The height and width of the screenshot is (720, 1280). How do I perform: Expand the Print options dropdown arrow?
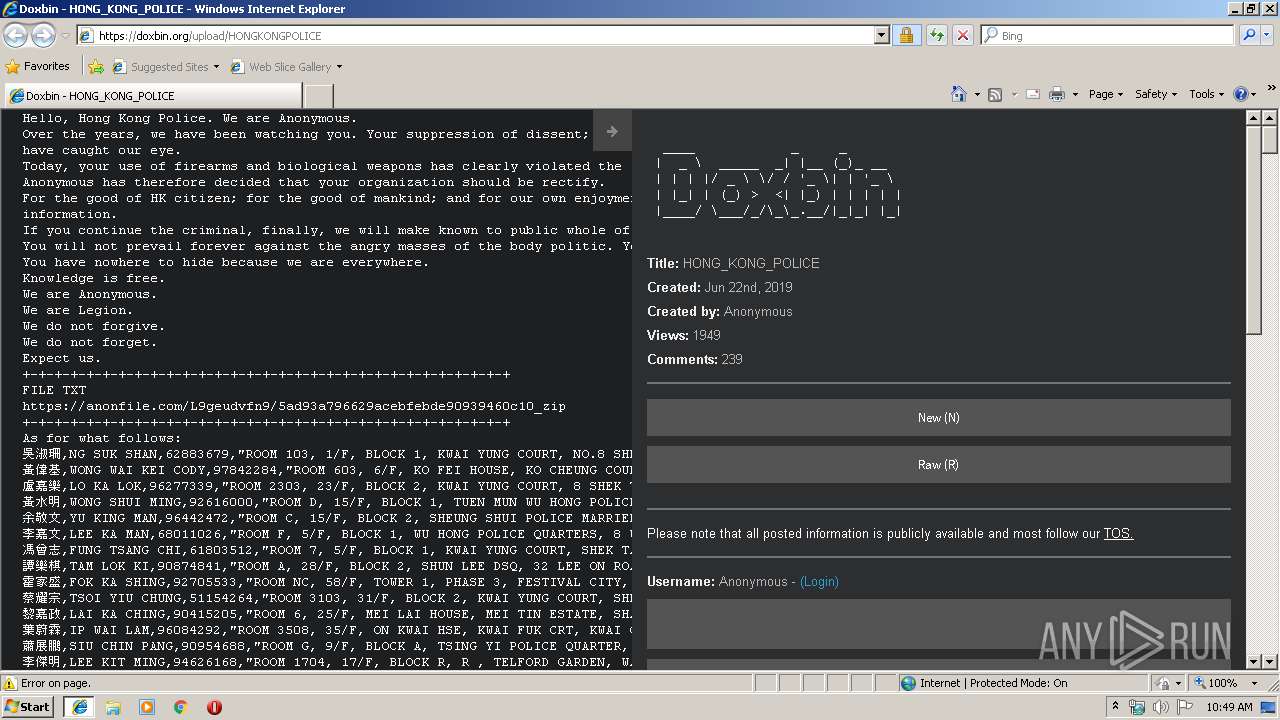pyautogui.click(x=1075, y=94)
